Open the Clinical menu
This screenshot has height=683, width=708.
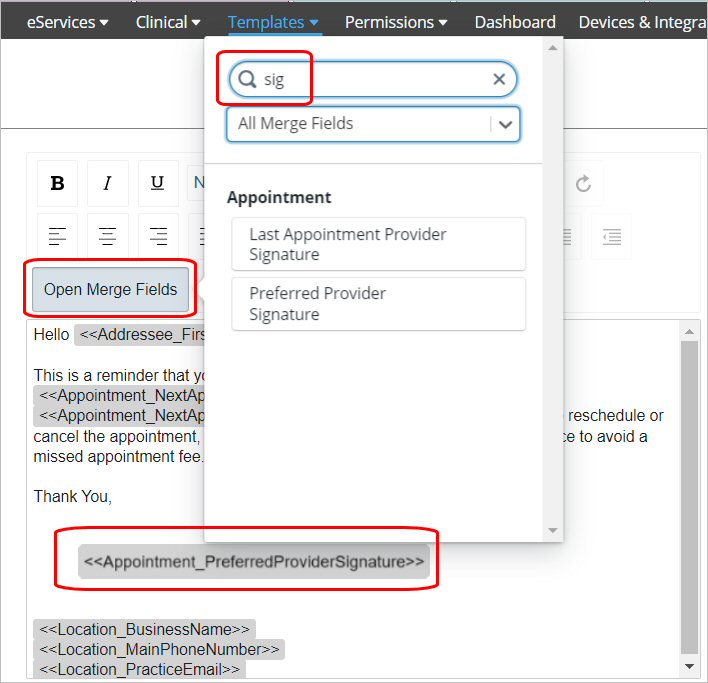pos(168,22)
